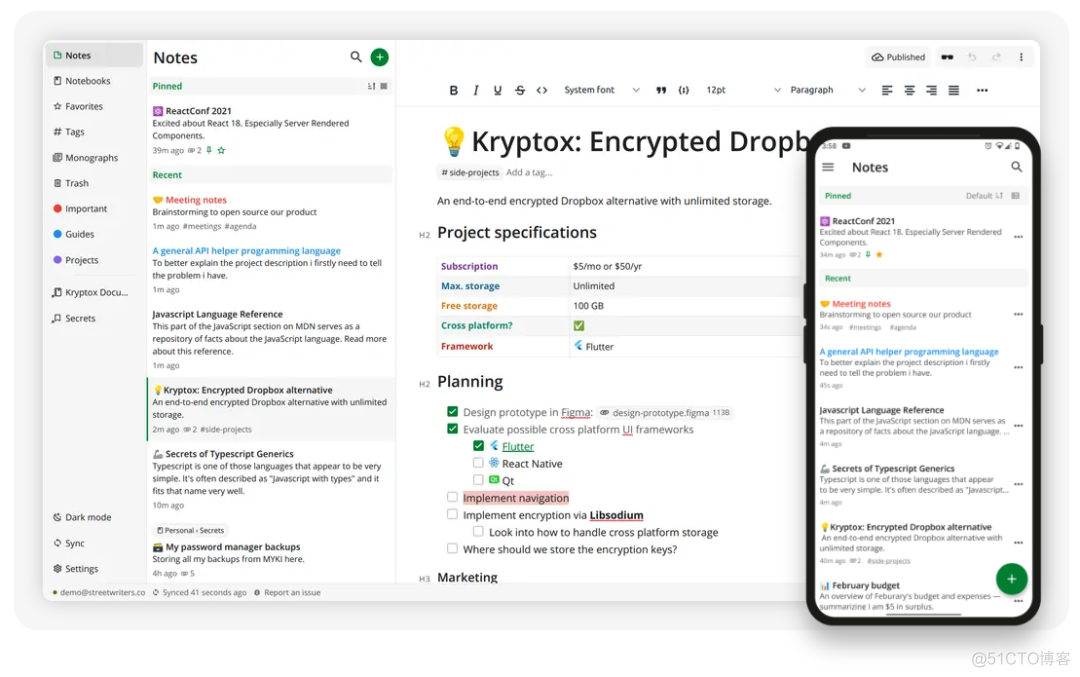Open more formatting options ellipsis in toolbar
The width and height of the screenshot is (1080, 677).
[x=982, y=90]
